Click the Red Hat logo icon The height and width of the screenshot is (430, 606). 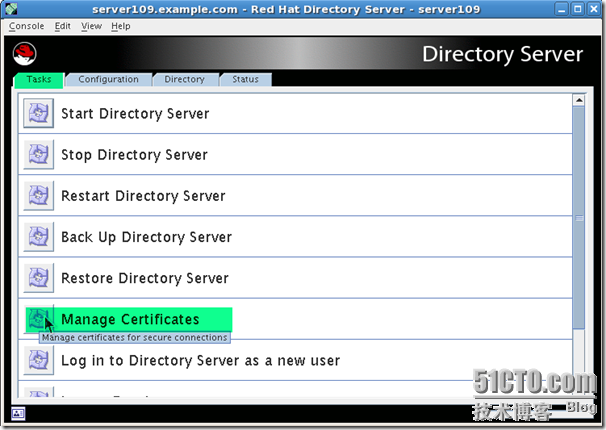pos(24,54)
